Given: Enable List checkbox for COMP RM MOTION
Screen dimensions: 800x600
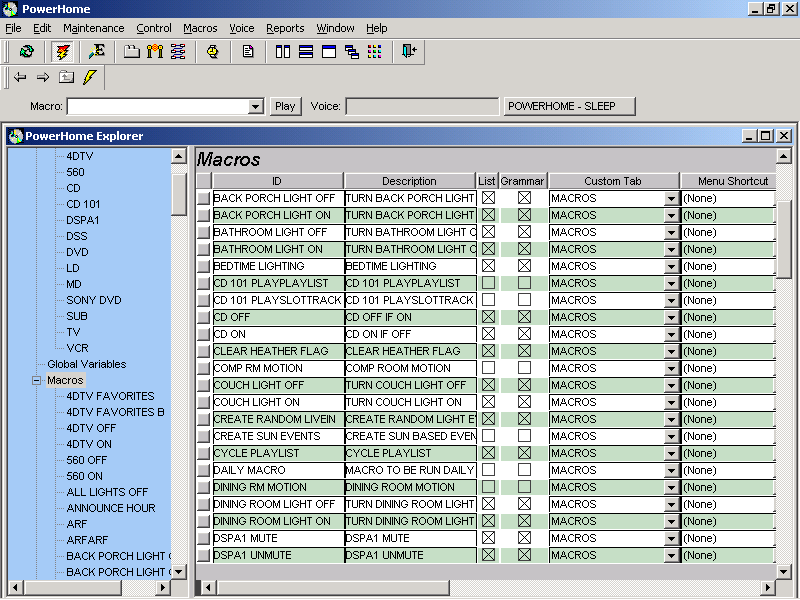Looking at the screenshot, I should 488,368.
